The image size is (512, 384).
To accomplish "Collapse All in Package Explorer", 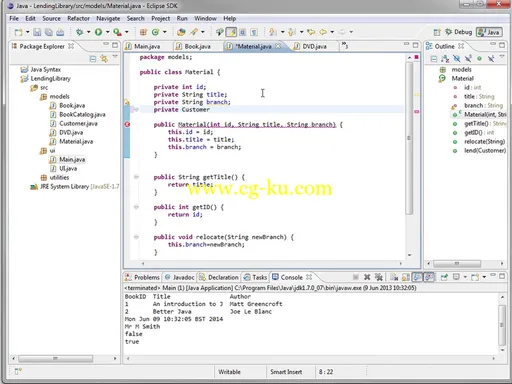I will click(x=93, y=59).
